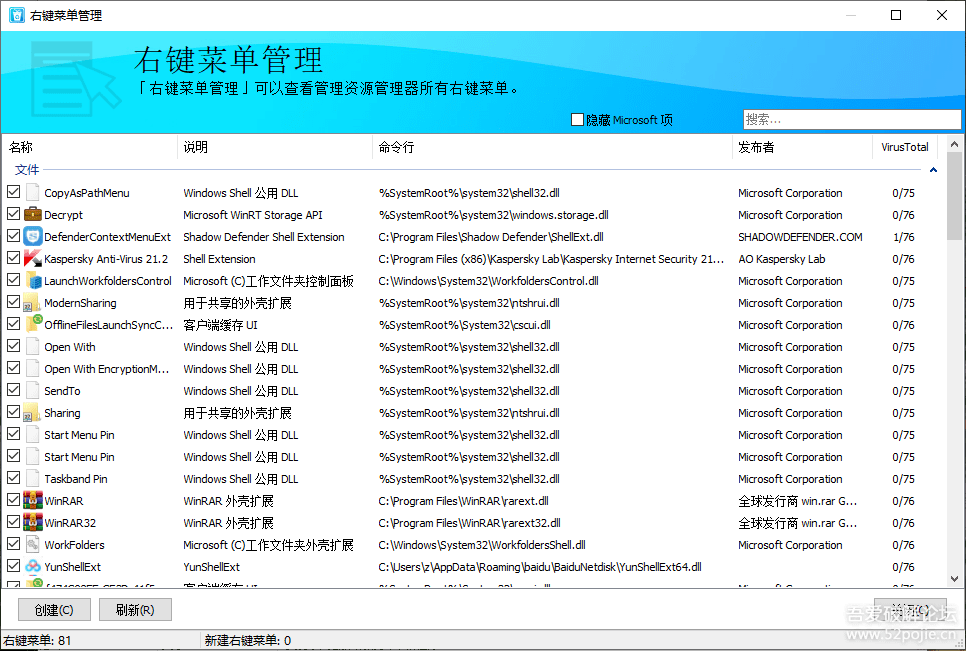Viewport: 966px width, 651px height.
Task: Click SHADOWDEFENDER.COM publisher text
Action: pos(800,237)
